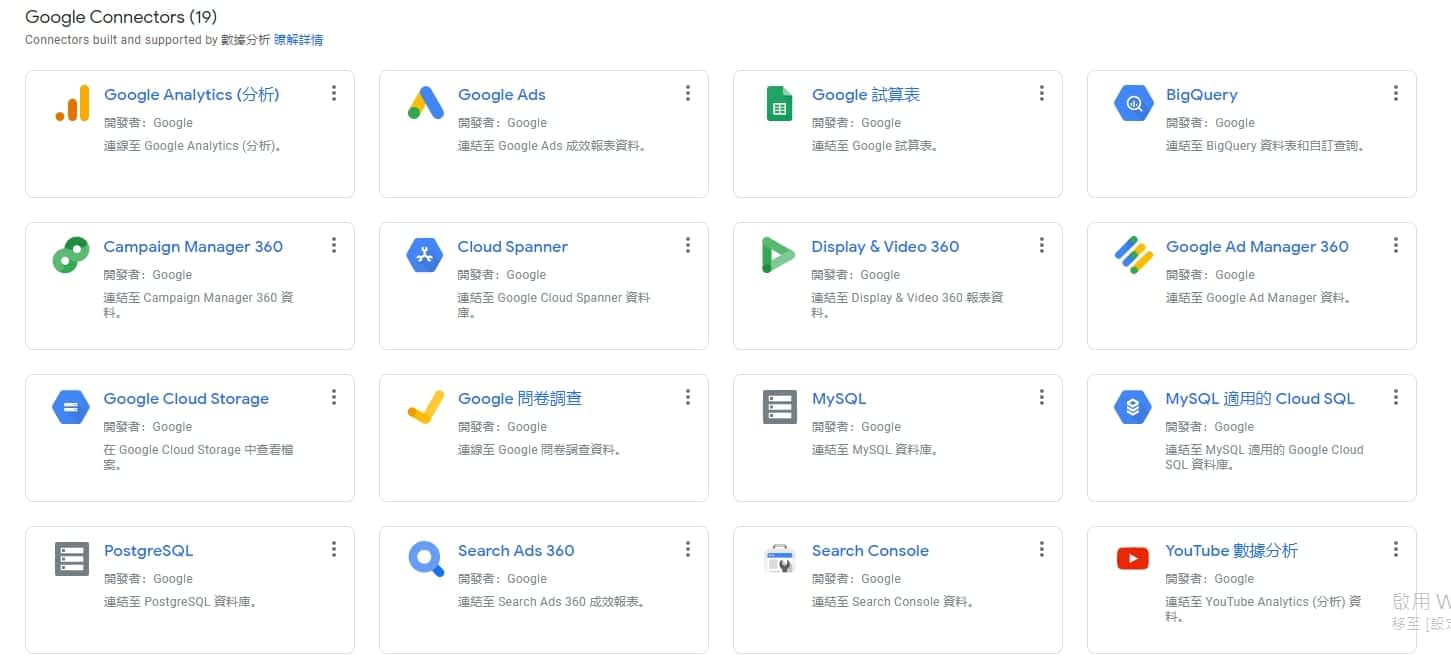This screenshot has width=1451, height=666.
Task: Click the Google Ad Manager 360 title
Action: (x=1257, y=247)
